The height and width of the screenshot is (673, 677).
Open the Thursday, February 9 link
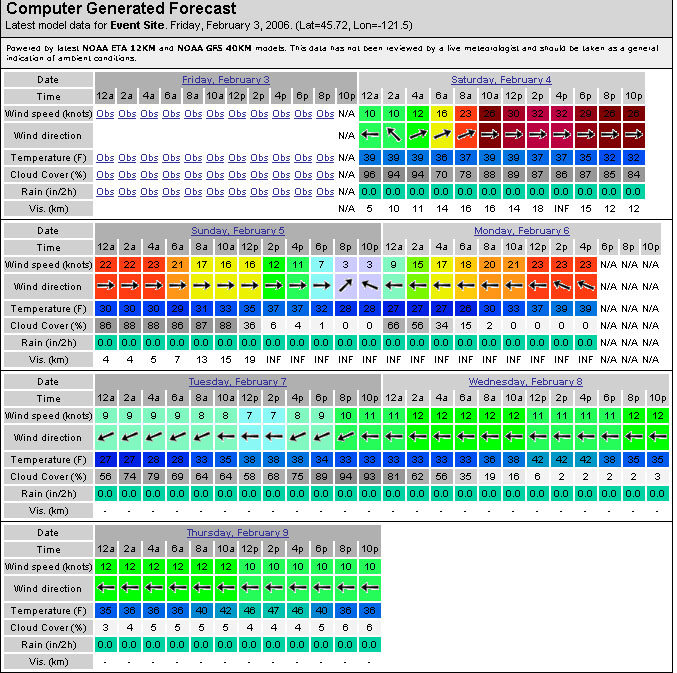(237, 533)
